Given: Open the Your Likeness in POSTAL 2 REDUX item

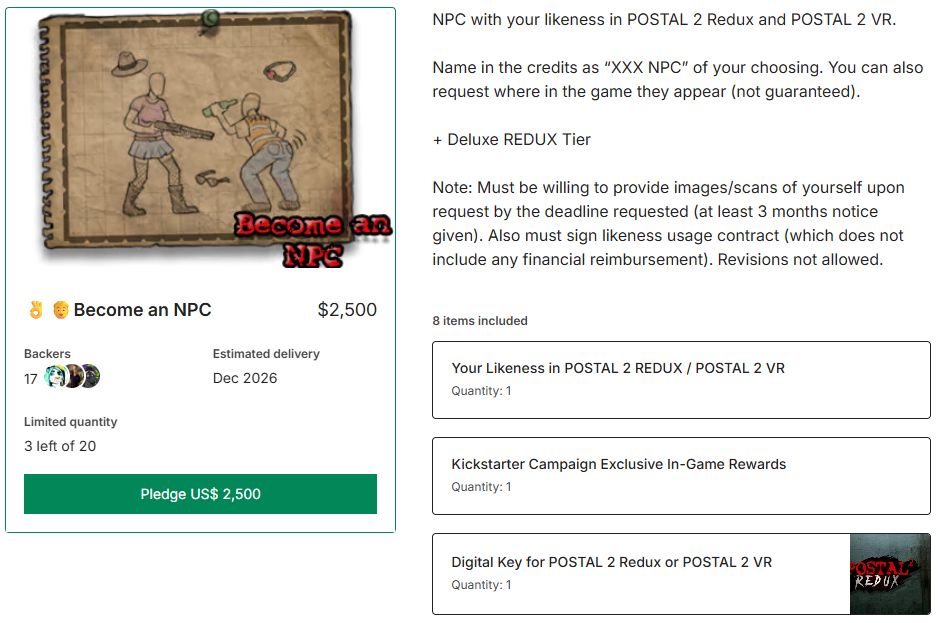Looking at the screenshot, I should pos(681,380).
